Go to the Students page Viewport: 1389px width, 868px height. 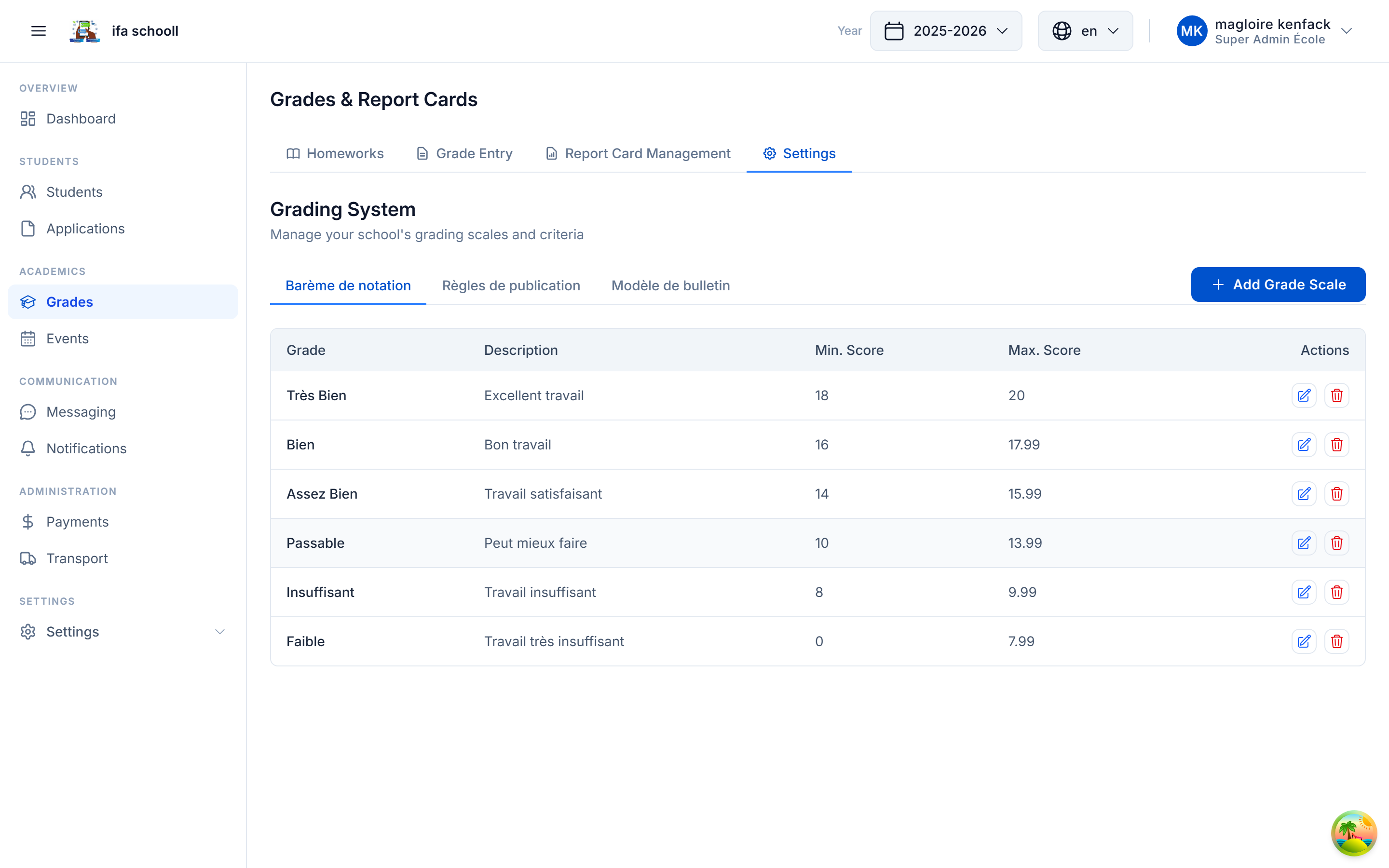(74, 192)
